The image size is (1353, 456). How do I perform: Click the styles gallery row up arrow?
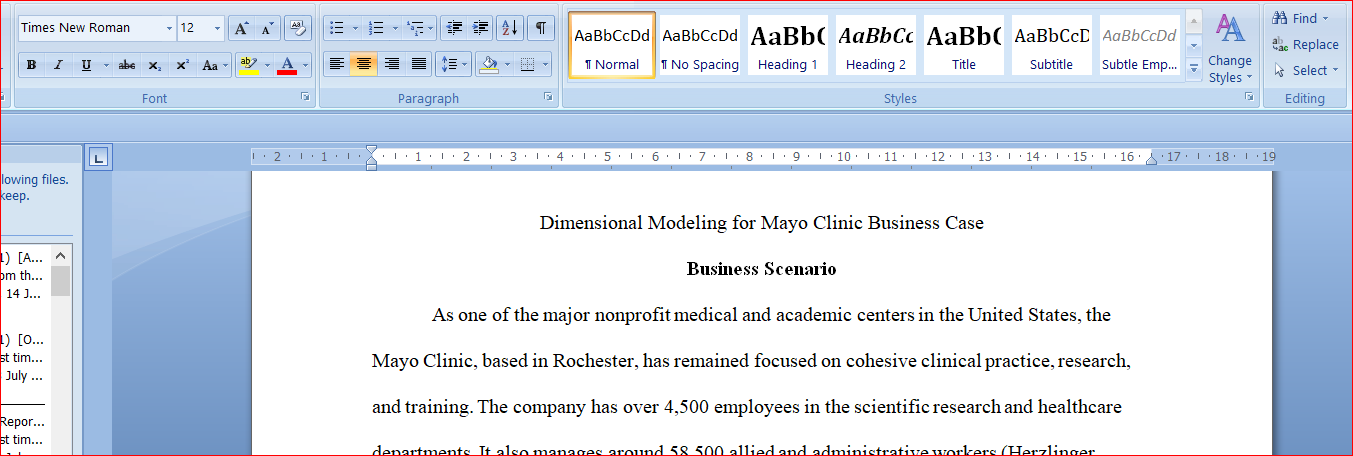[x=1194, y=22]
